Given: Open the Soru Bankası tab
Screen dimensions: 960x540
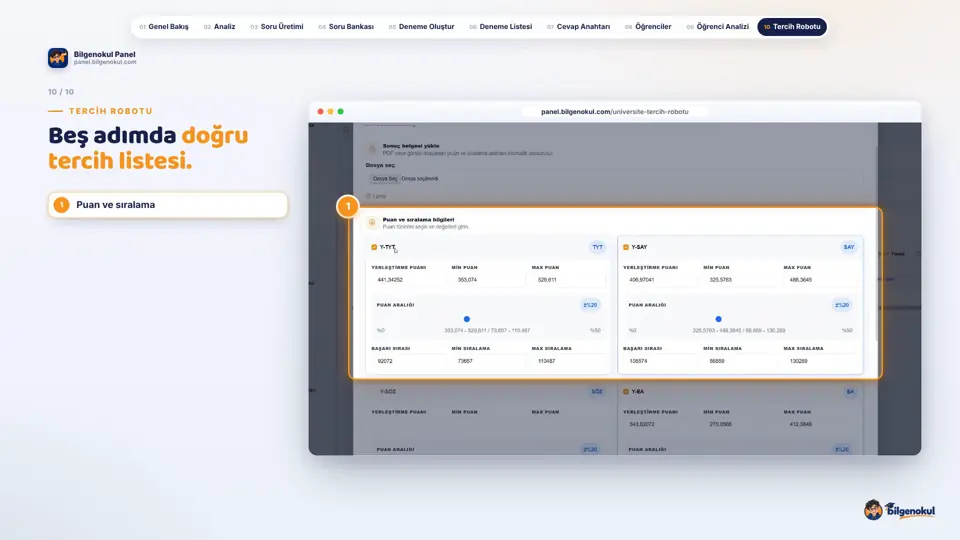Looking at the screenshot, I should click(x=347, y=27).
